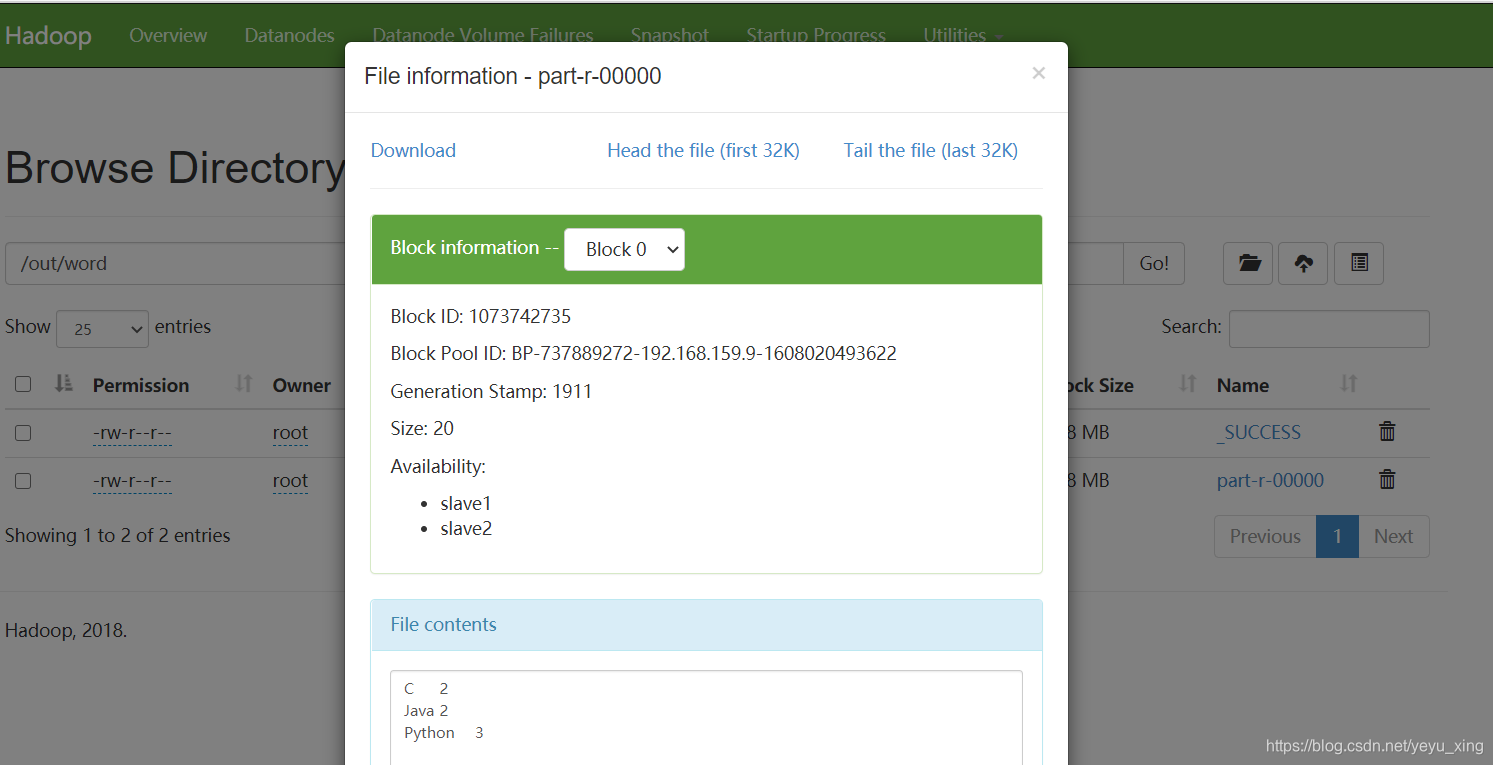Check the part-r-00000 row checkbox
Screen dimensions: 1493x765
[23, 481]
